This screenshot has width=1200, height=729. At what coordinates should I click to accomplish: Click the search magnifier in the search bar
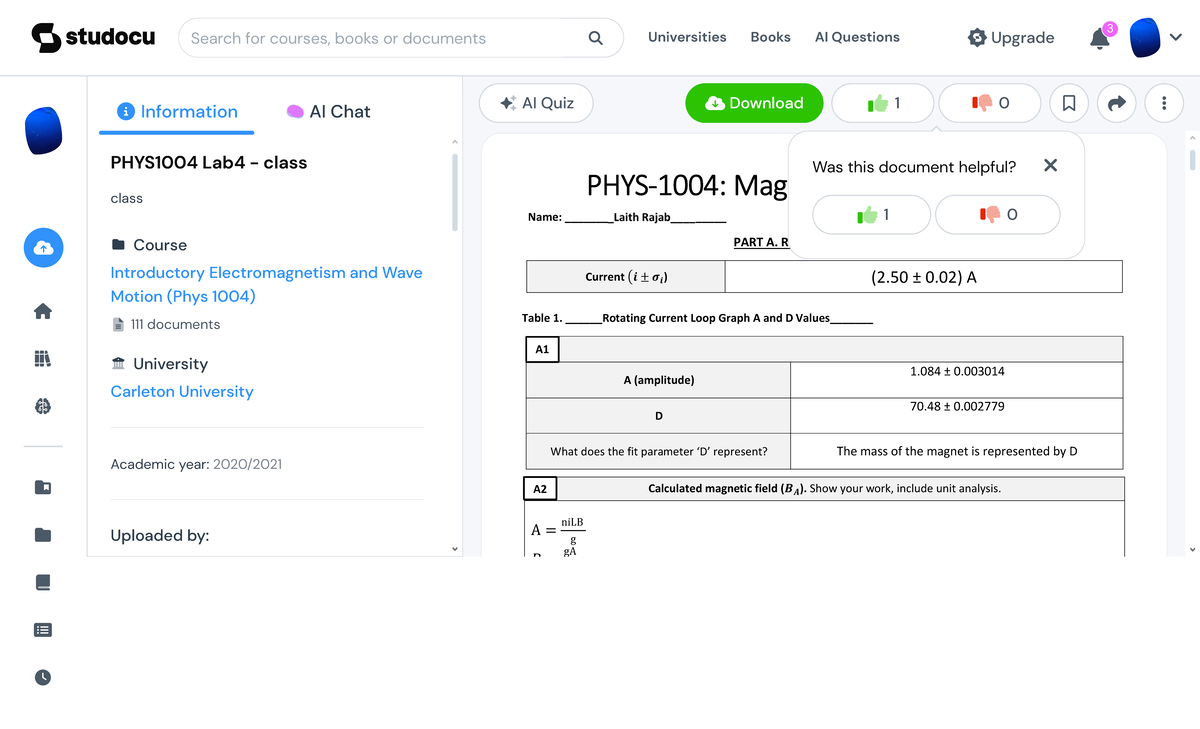595,37
